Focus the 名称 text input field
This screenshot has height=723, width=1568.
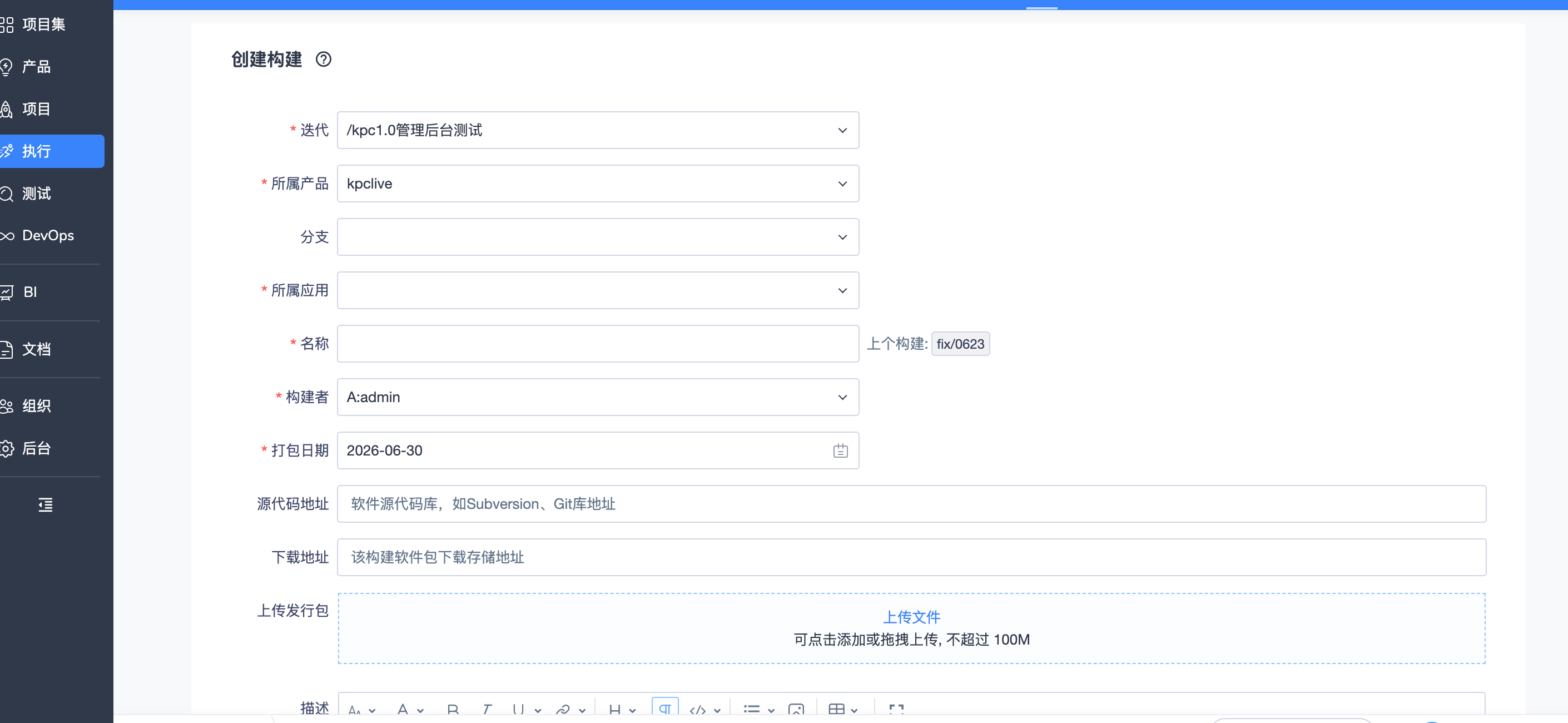click(x=598, y=344)
